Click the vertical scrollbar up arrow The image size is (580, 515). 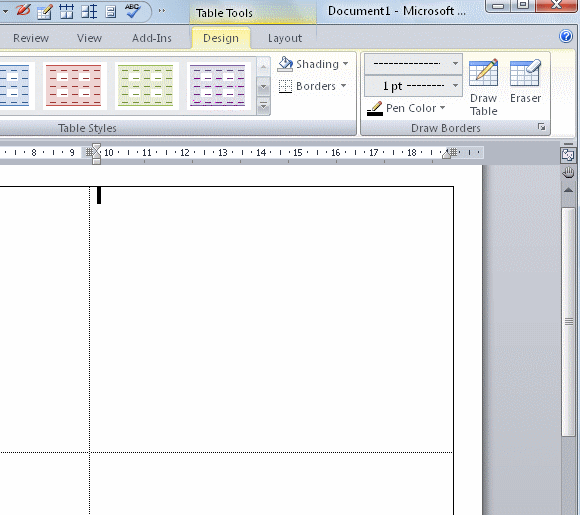tap(568, 190)
